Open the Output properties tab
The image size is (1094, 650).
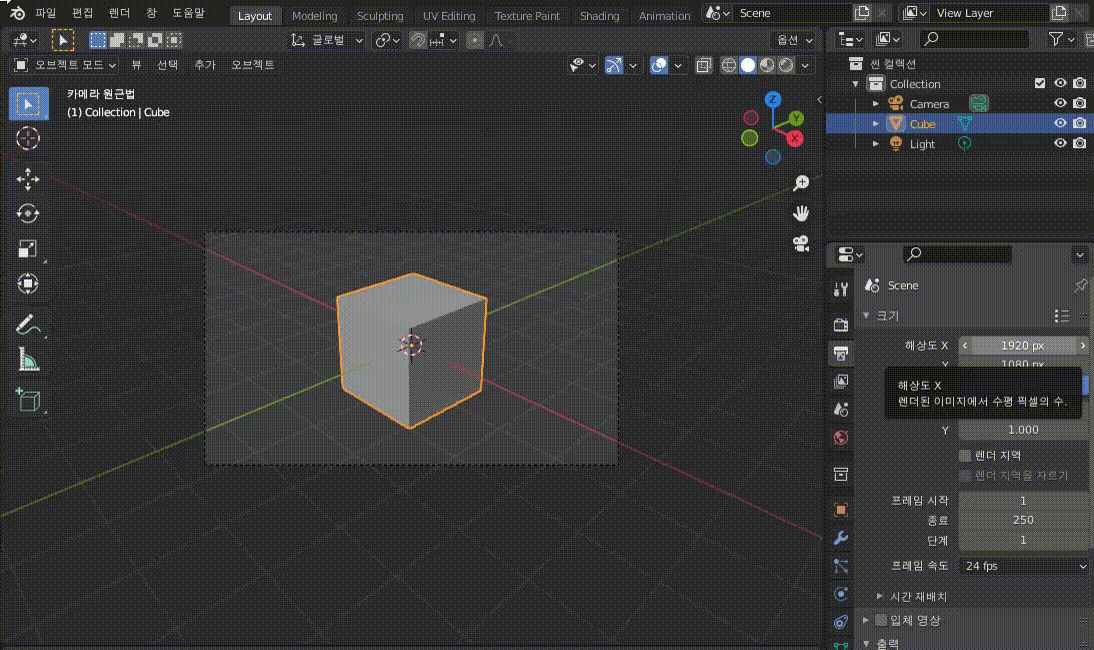(x=841, y=353)
